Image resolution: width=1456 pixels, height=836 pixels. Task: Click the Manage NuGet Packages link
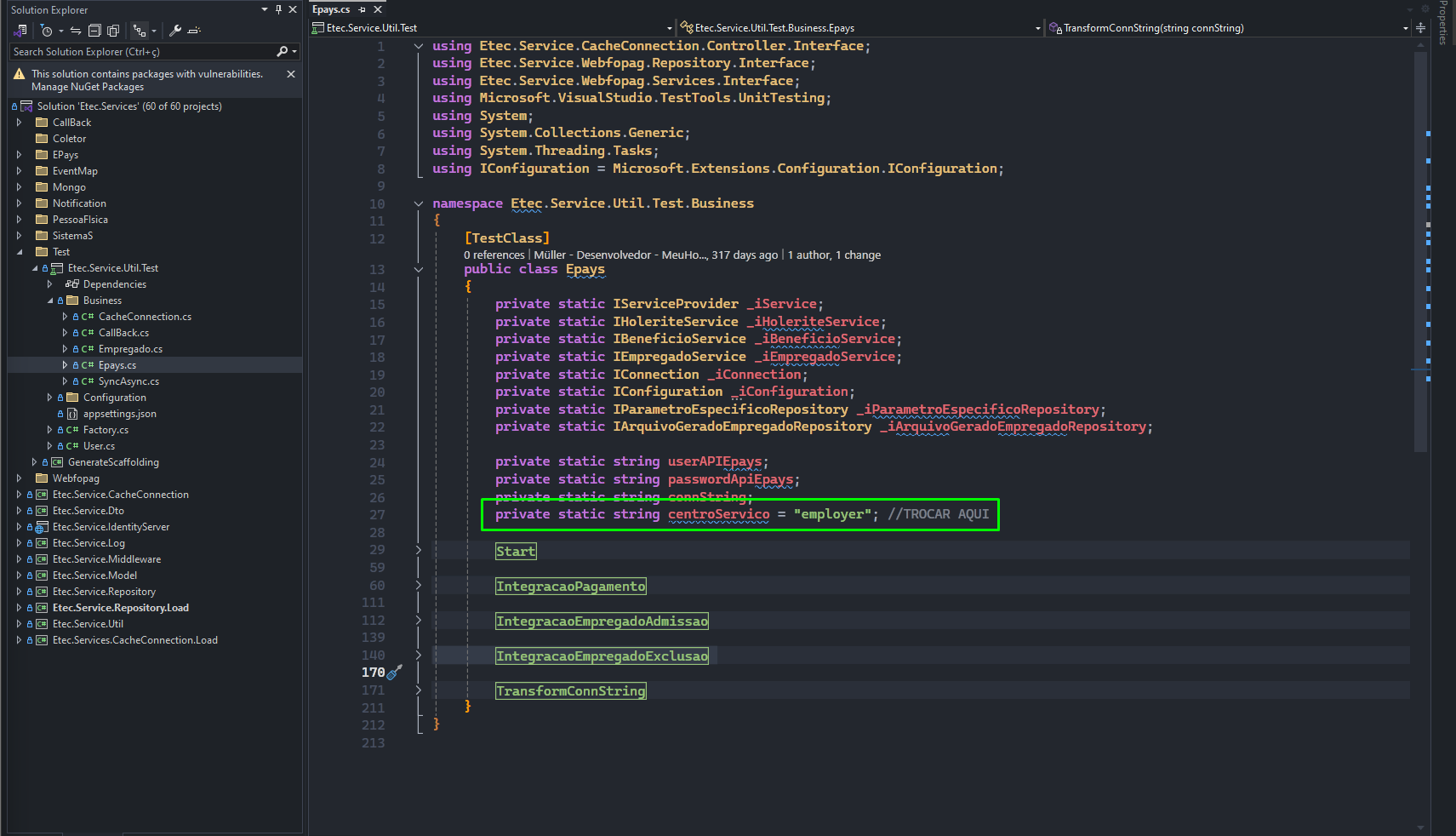(88, 87)
